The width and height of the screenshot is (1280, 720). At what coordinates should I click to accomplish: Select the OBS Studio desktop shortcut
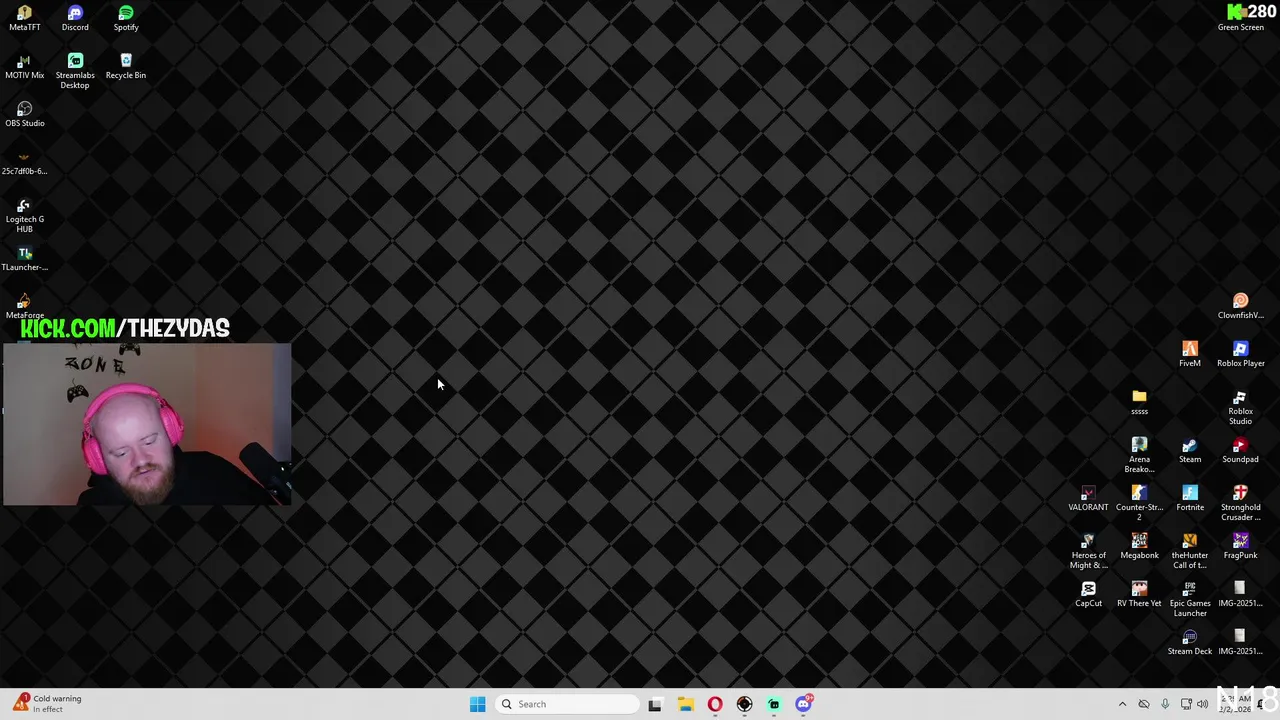[x=24, y=114]
